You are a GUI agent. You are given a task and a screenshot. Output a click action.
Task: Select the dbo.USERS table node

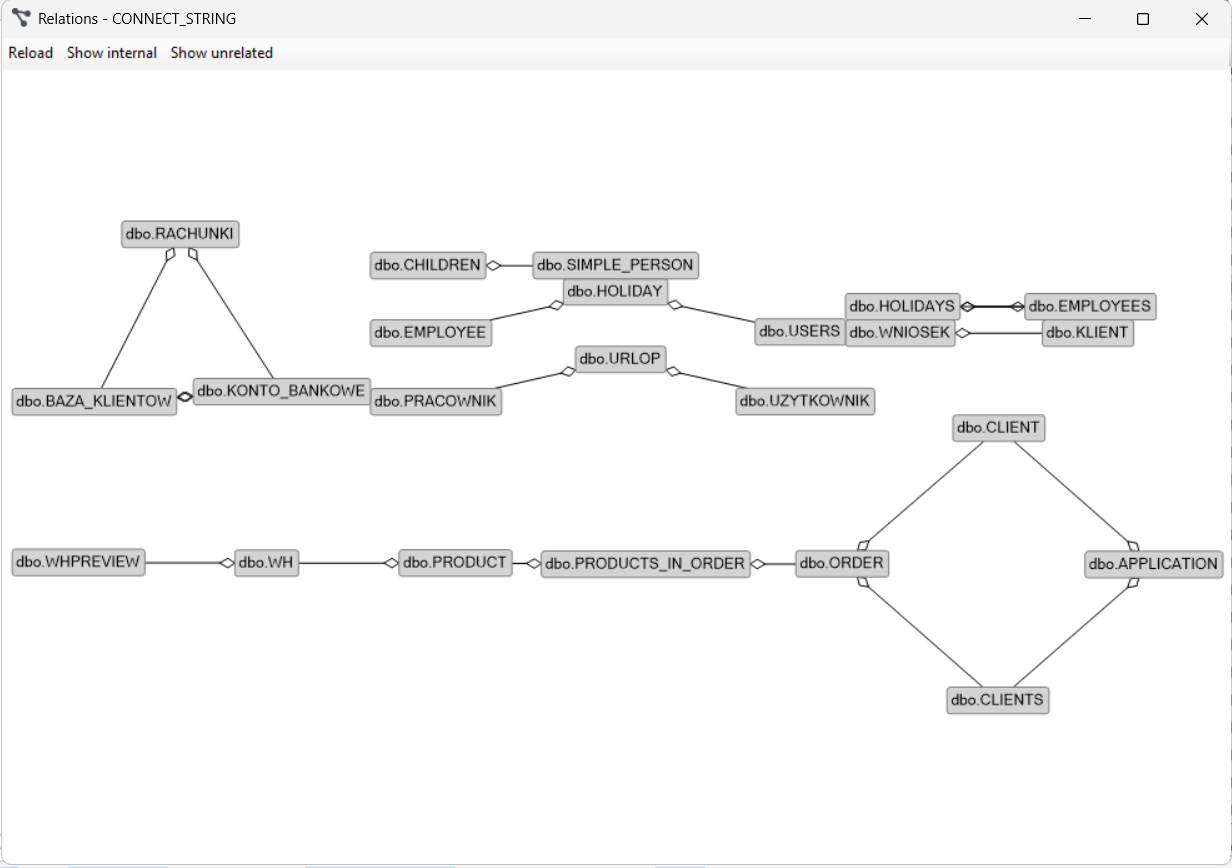(x=800, y=331)
